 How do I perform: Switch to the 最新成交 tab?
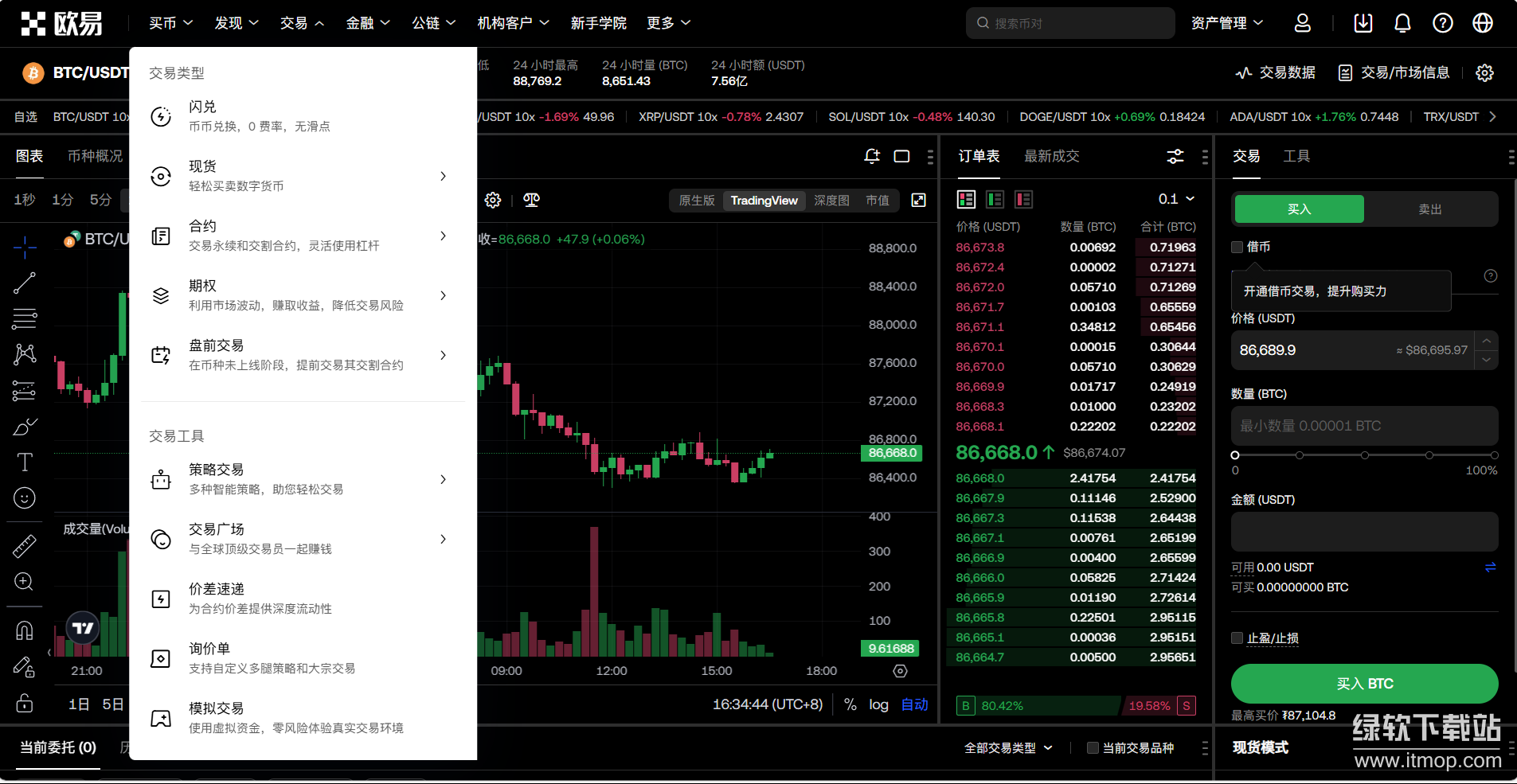pos(1051,156)
